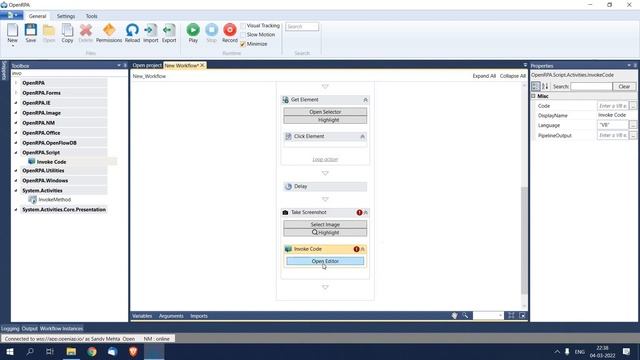Switch to the Settings ribbon tab
The width and height of the screenshot is (640, 360).
pos(66,16)
